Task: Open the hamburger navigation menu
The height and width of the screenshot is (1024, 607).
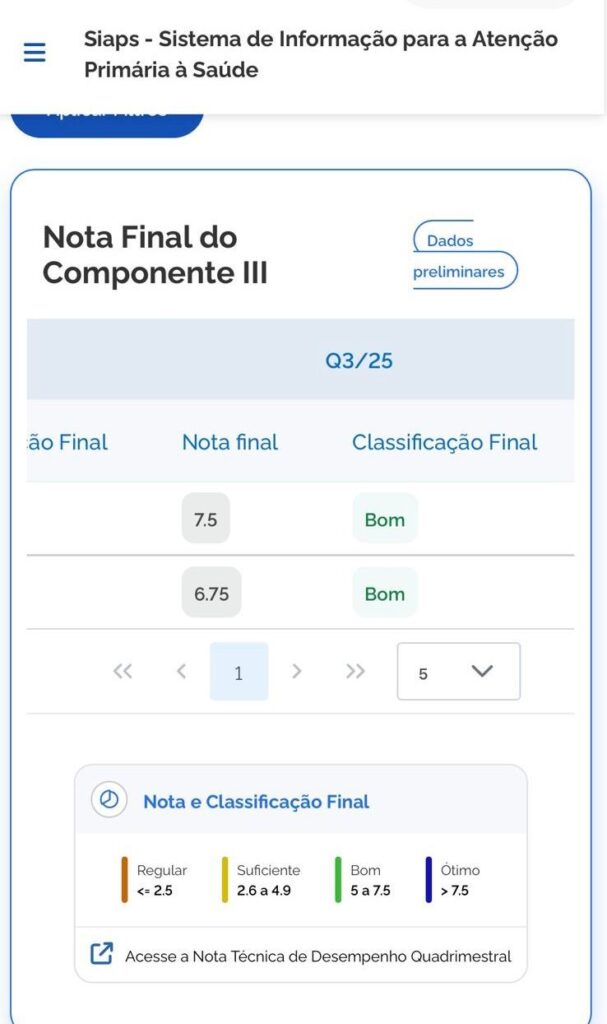Action: point(35,53)
